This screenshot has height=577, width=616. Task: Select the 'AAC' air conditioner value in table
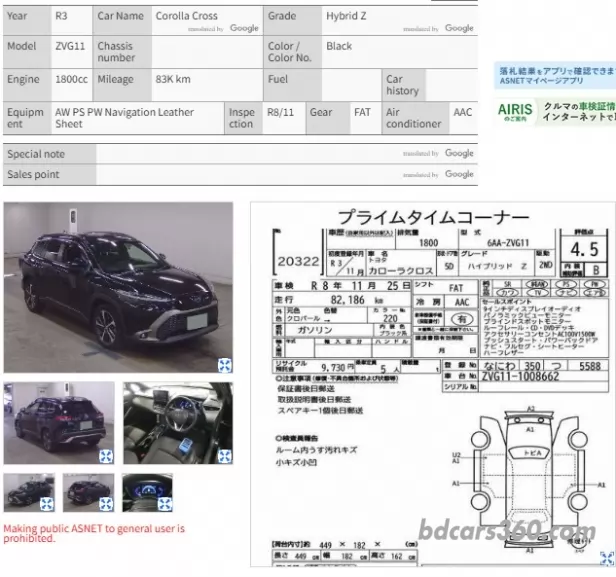[x=463, y=112]
